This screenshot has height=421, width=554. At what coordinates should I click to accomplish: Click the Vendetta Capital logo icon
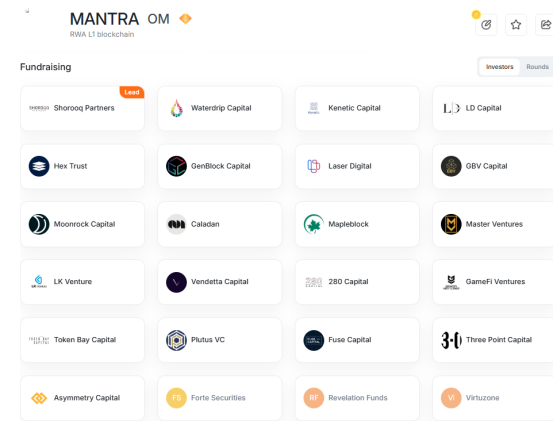[x=176, y=282]
